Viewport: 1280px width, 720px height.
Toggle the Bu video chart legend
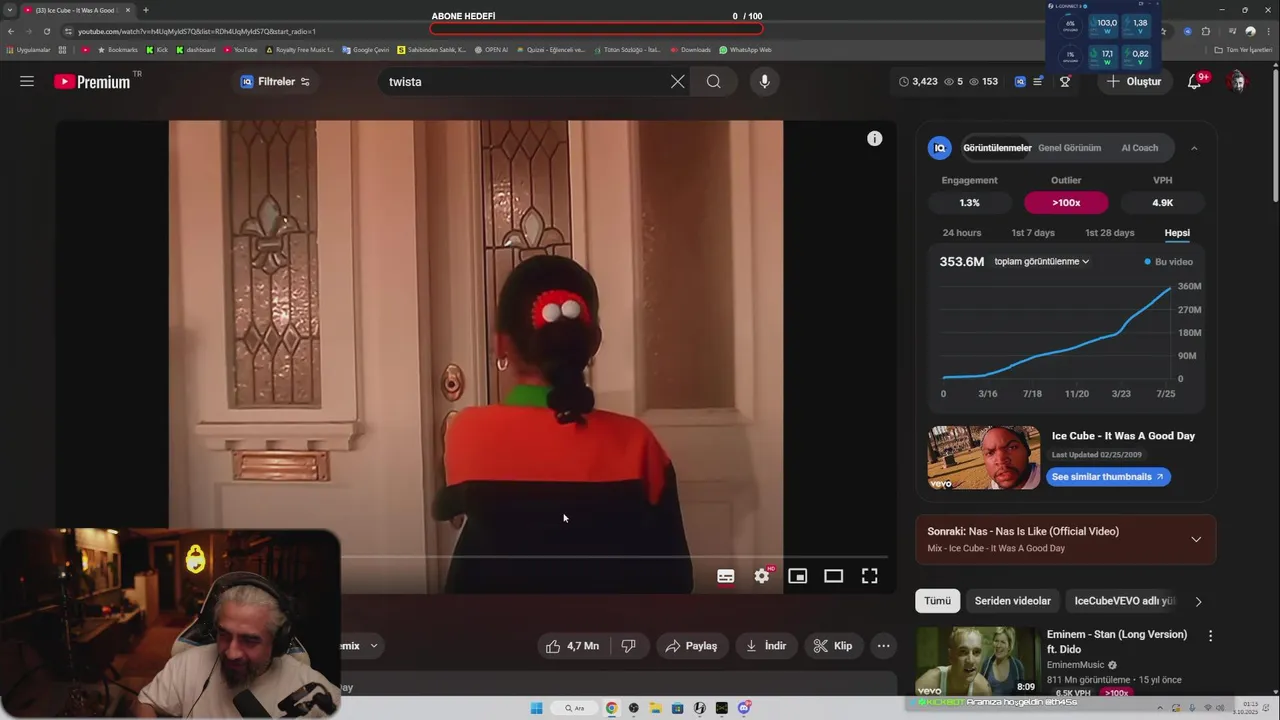[x=1168, y=262]
